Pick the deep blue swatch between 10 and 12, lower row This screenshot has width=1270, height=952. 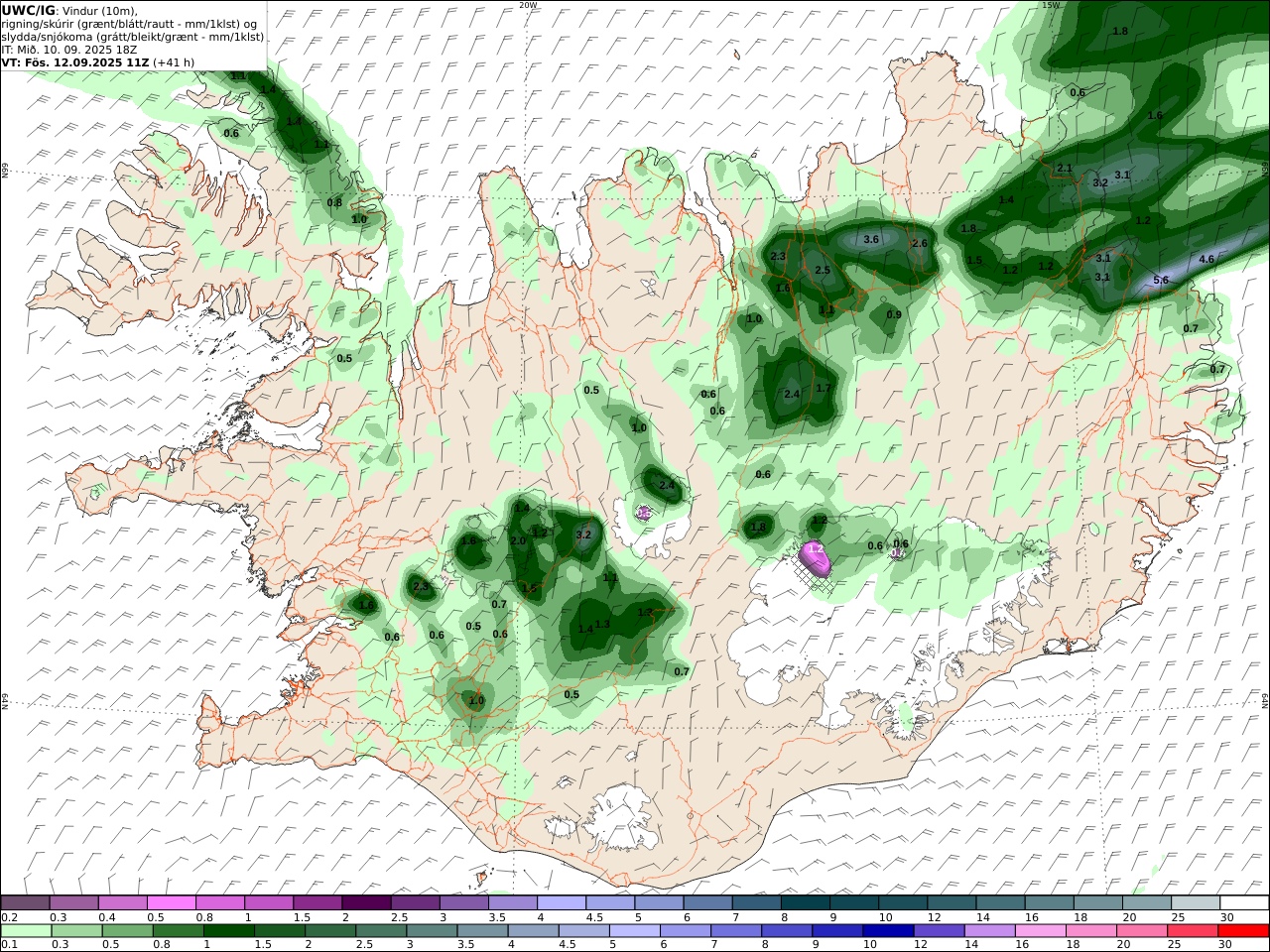coord(888,931)
